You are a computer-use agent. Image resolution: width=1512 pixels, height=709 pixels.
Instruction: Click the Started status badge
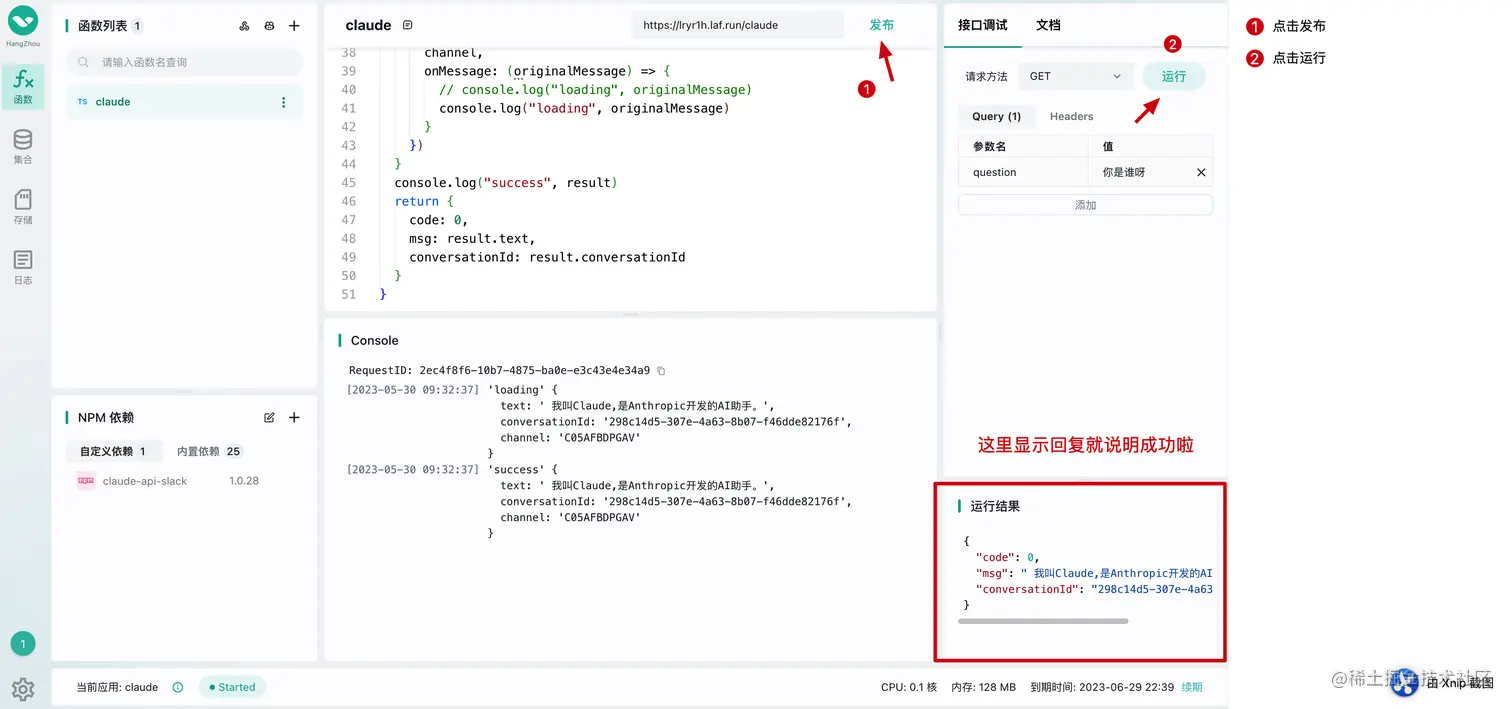click(x=230, y=687)
